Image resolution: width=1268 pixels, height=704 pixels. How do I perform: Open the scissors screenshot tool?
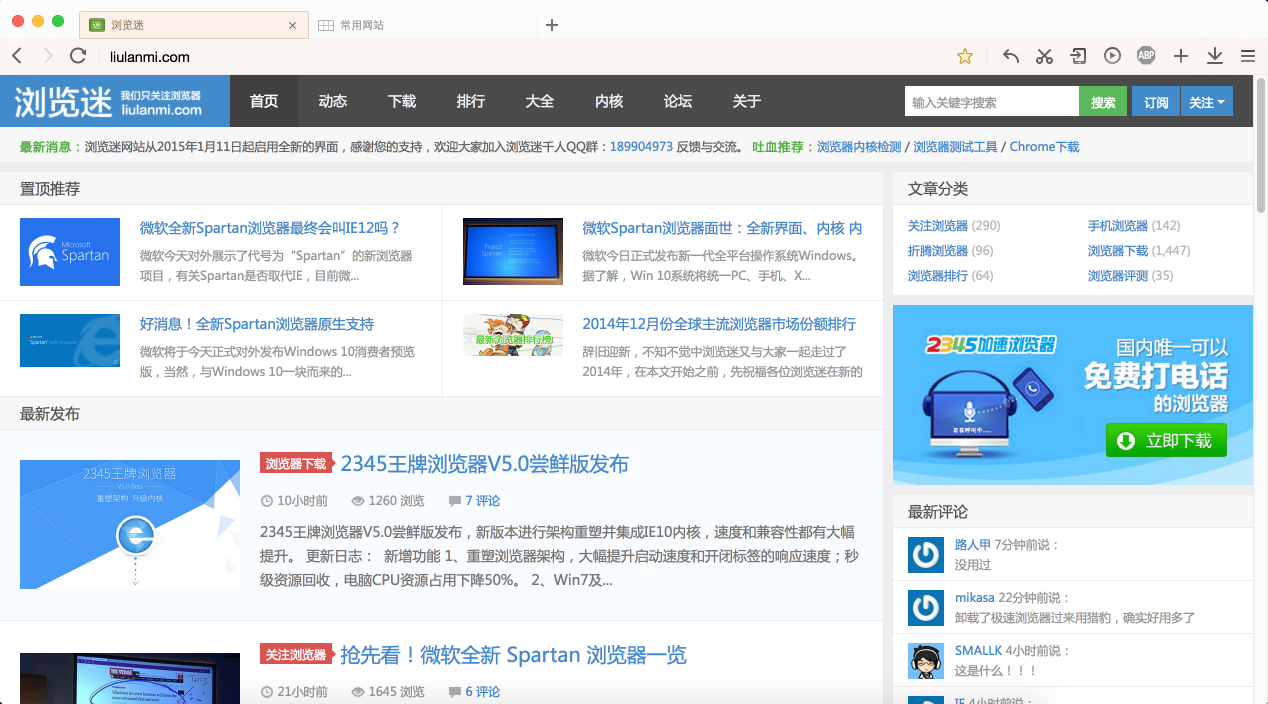[1045, 56]
